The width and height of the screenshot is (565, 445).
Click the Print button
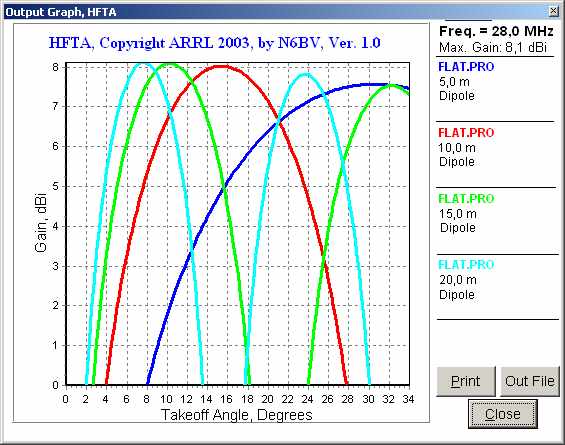coord(466,381)
